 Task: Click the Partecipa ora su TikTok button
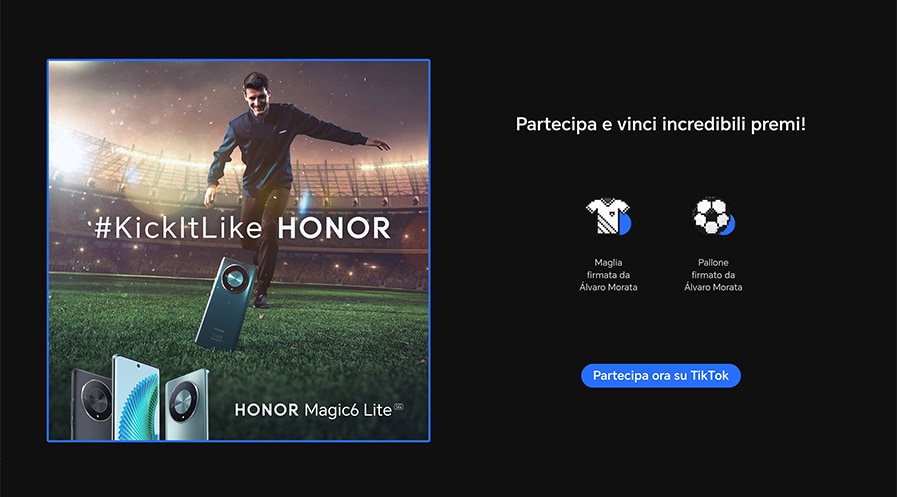point(661,376)
